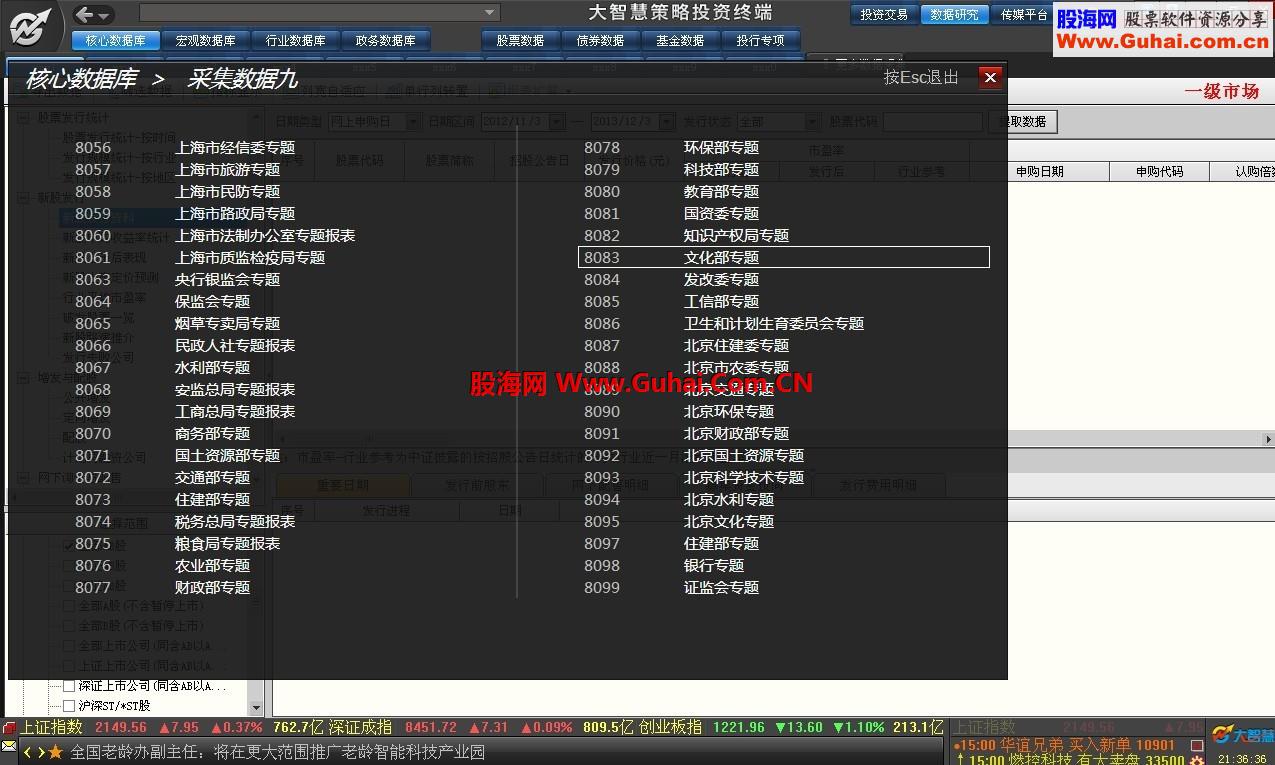This screenshot has height=765, width=1275.
Task: Select 8064 保监会专题
Action: (163, 301)
